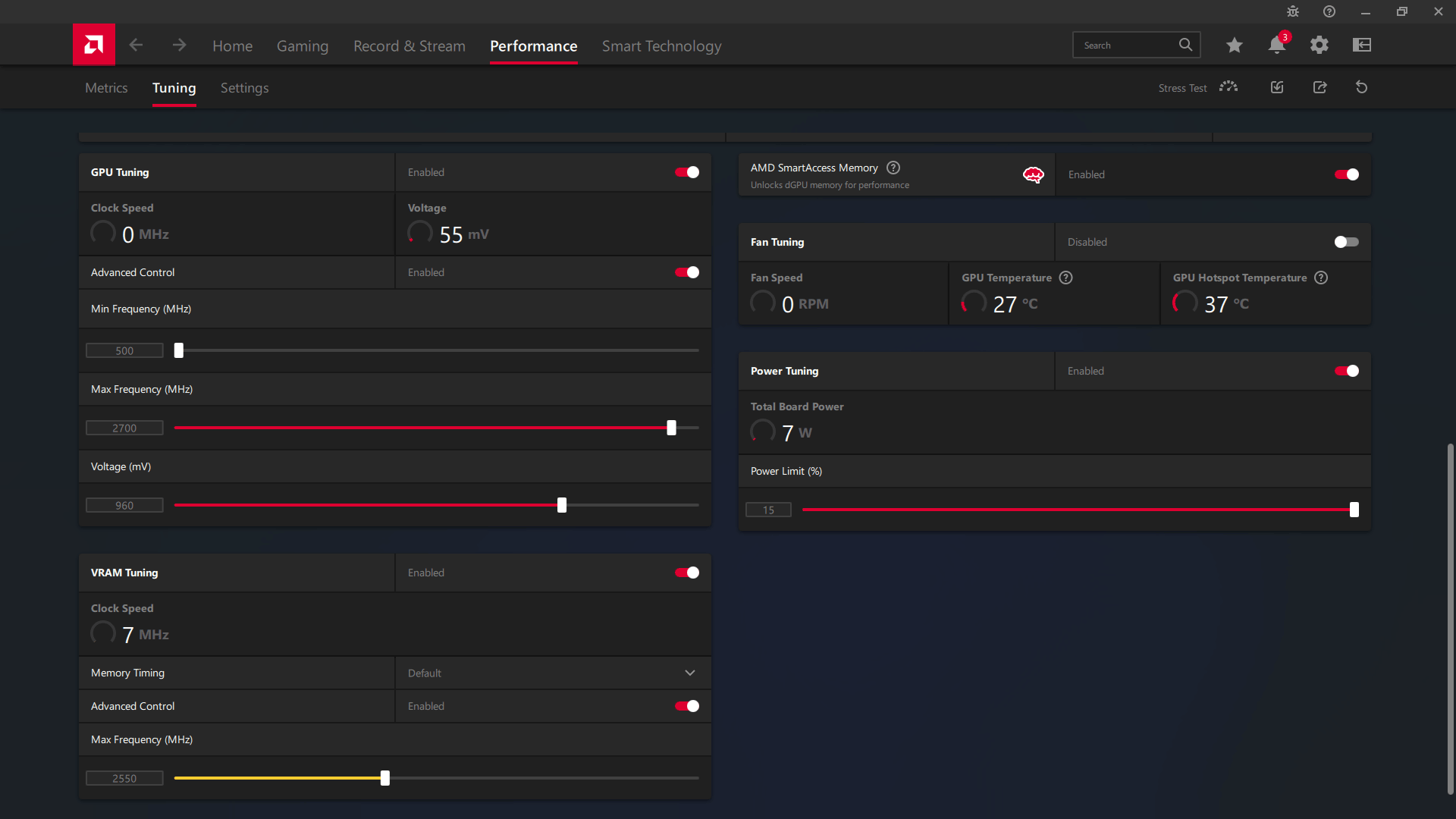The image size is (1456, 819).
Task: Enable Fan Tuning switch
Action: pyautogui.click(x=1347, y=242)
